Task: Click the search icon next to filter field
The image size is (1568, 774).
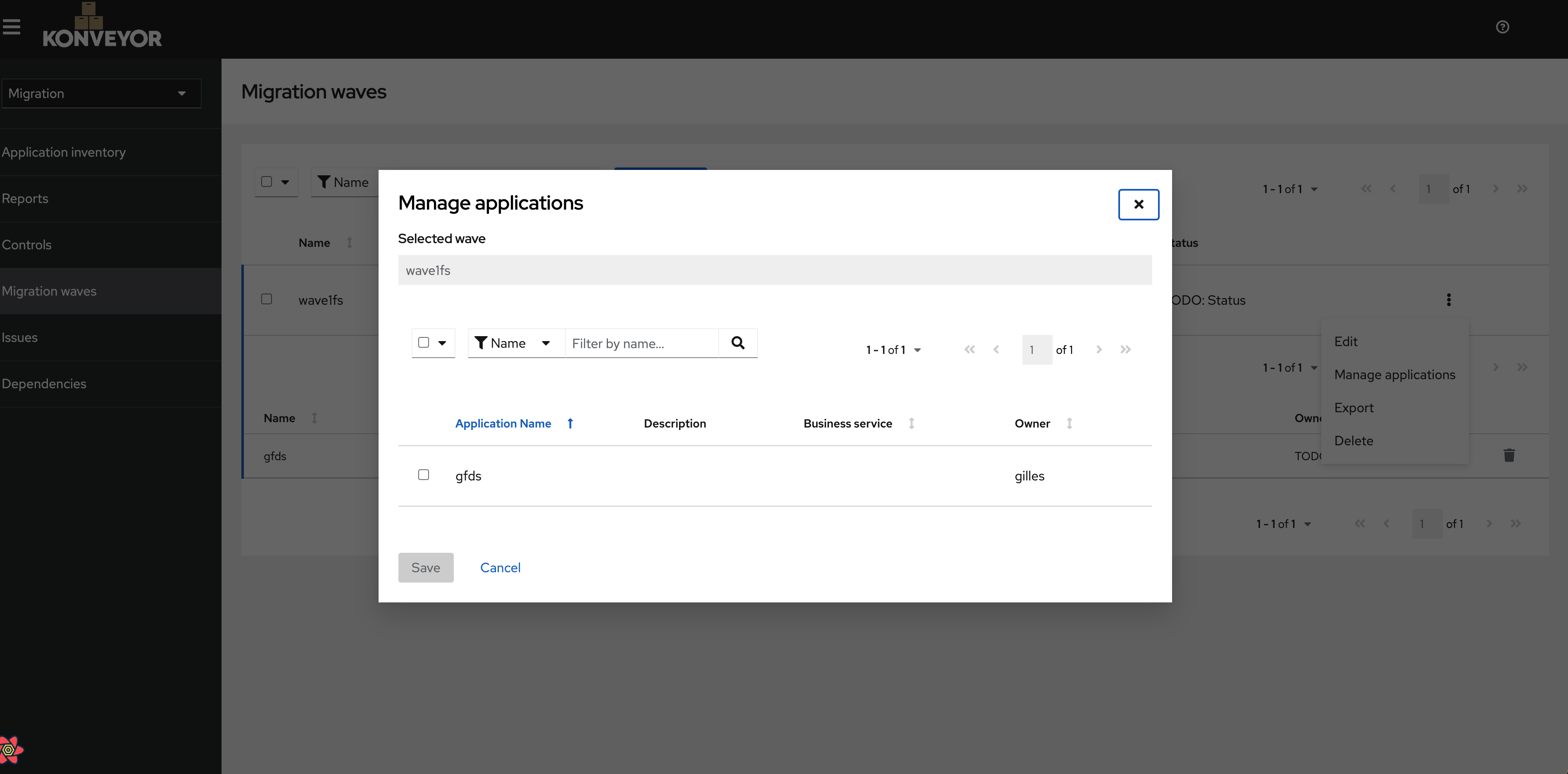Action: [x=738, y=343]
